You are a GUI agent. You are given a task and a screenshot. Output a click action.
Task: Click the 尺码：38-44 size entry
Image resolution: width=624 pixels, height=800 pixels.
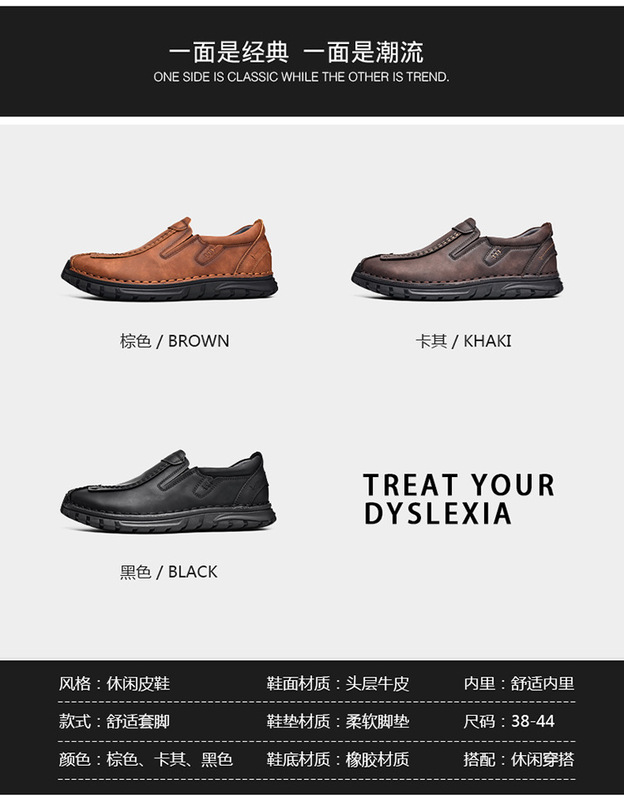point(509,721)
